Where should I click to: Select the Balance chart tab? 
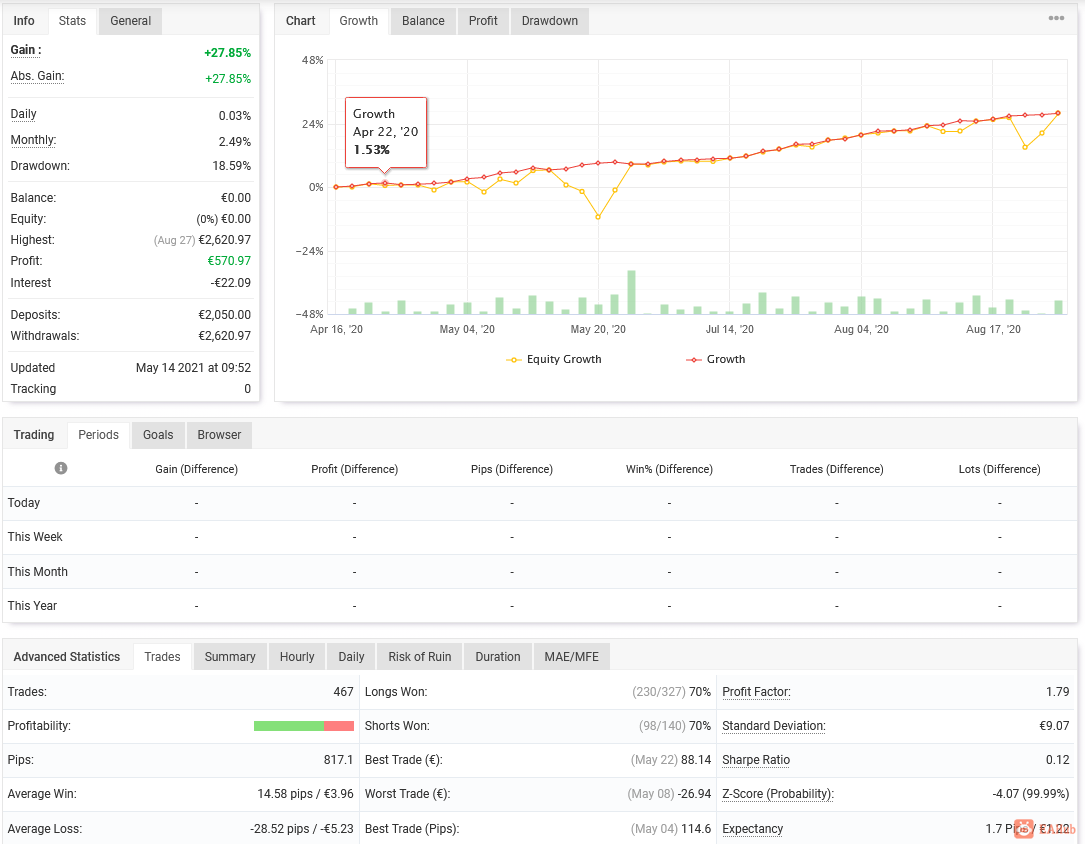(x=423, y=21)
